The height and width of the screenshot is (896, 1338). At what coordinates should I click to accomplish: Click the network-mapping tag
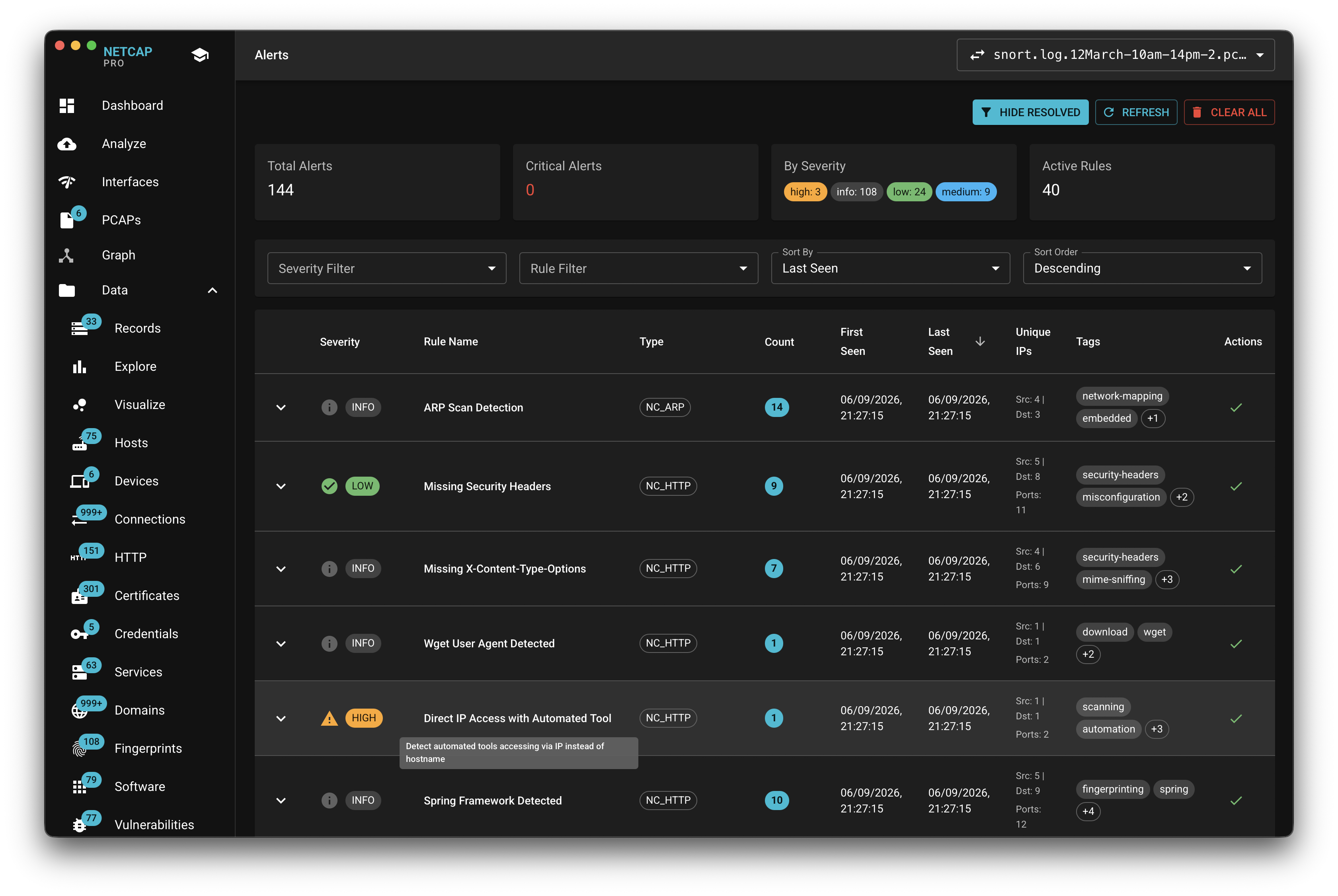tap(1122, 396)
